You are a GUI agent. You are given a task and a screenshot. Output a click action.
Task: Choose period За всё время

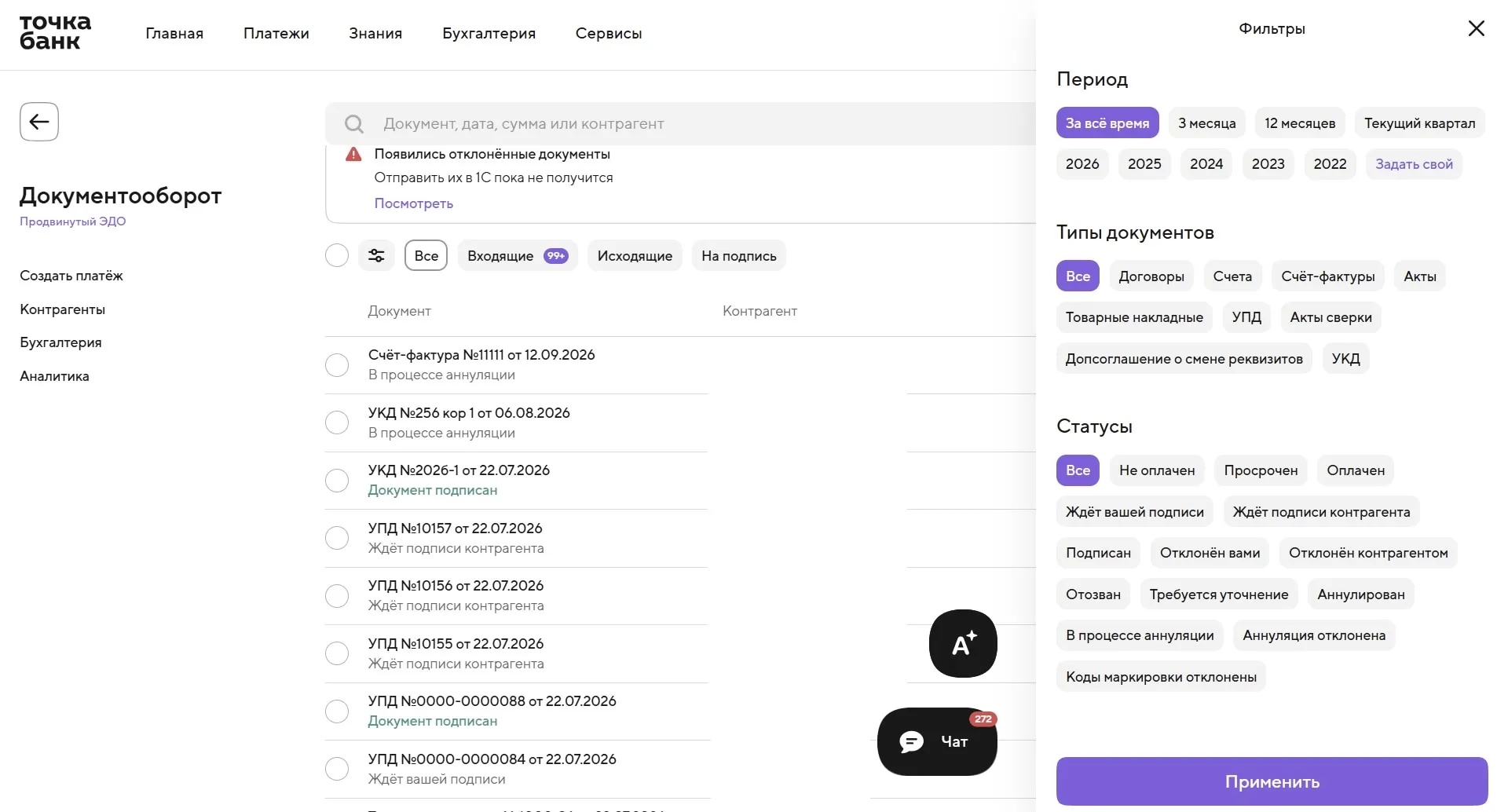pos(1107,123)
